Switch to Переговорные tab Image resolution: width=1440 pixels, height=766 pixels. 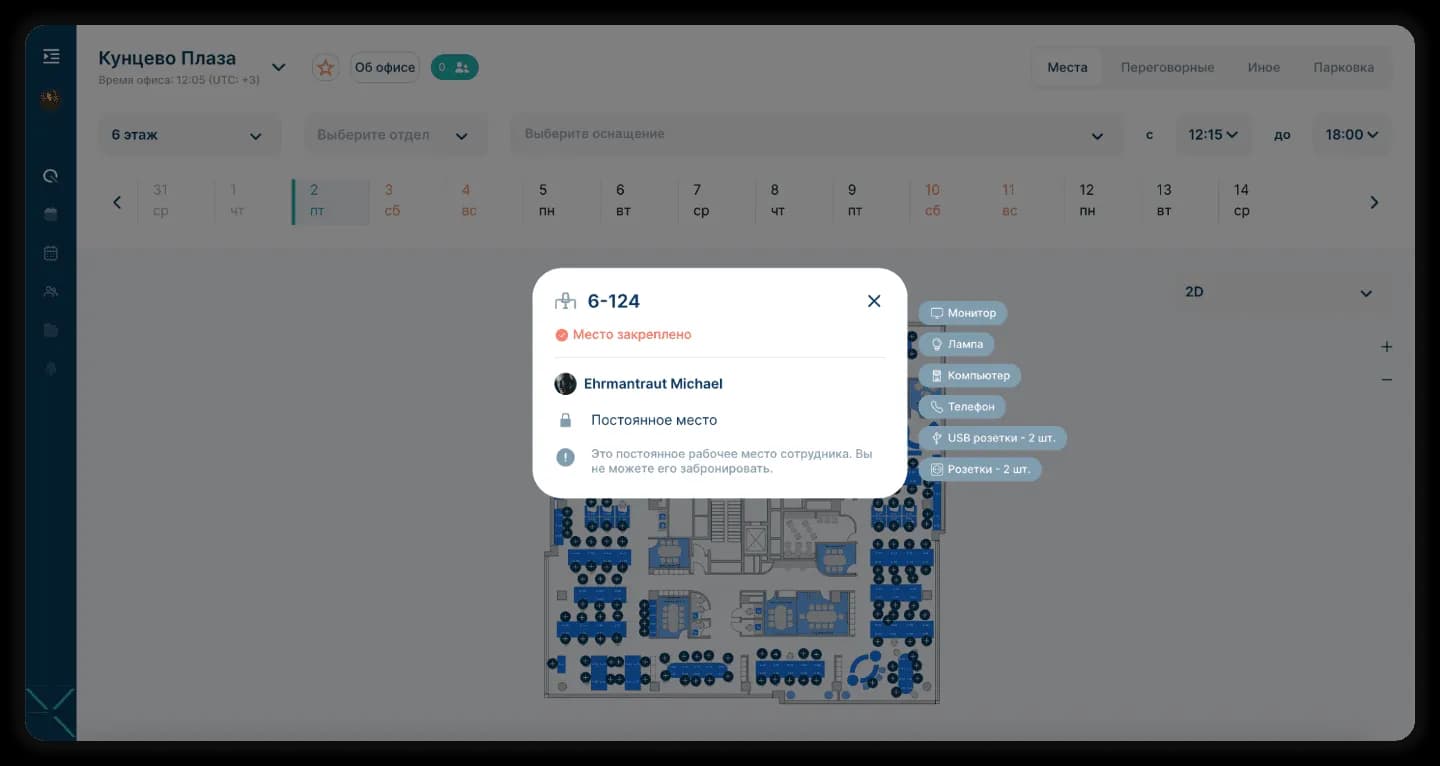pyautogui.click(x=1167, y=67)
